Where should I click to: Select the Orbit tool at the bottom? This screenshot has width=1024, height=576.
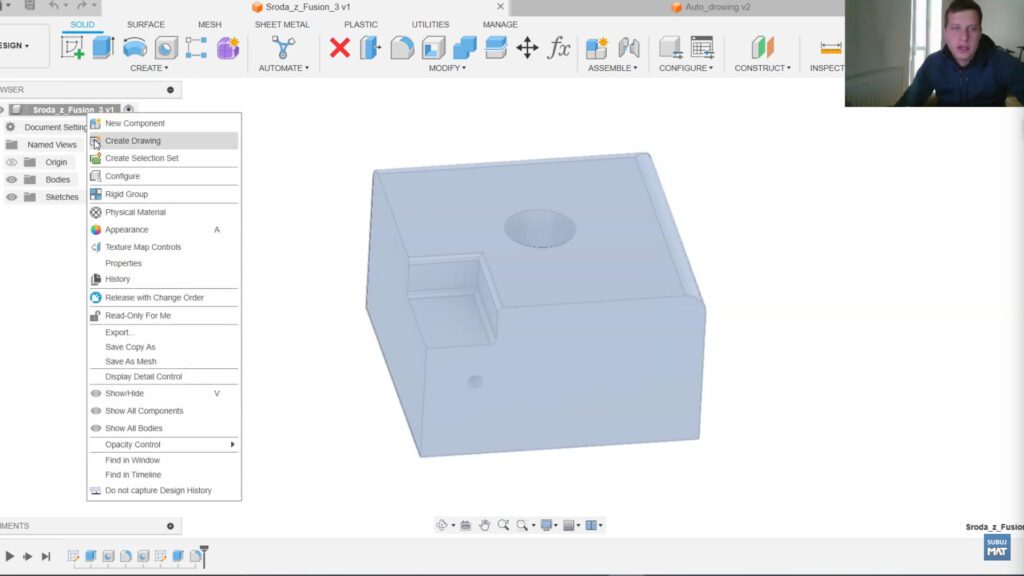(x=441, y=524)
